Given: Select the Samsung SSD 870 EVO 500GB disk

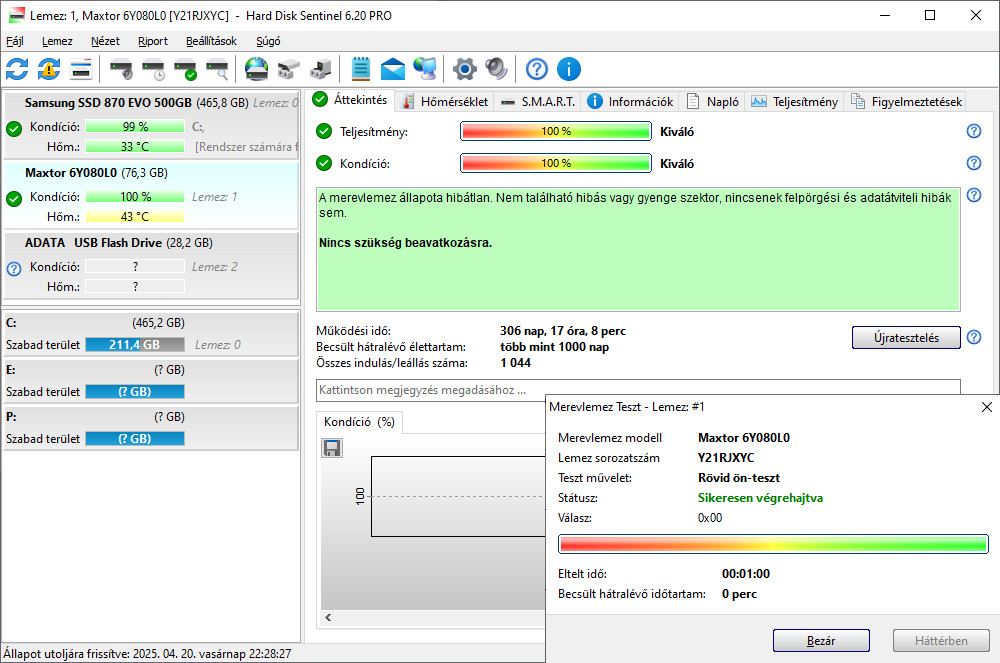Looking at the screenshot, I should pos(152,126).
